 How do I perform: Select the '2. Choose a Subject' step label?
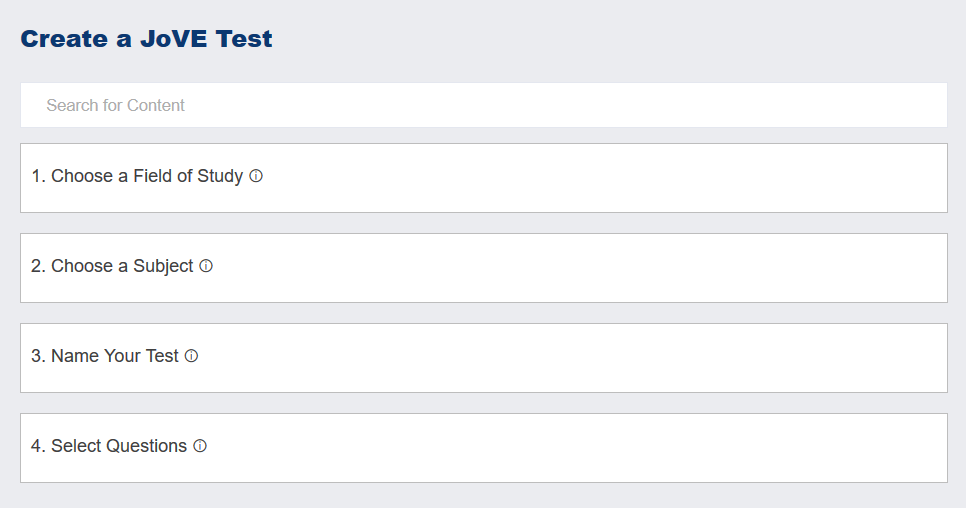[x=112, y=266]
